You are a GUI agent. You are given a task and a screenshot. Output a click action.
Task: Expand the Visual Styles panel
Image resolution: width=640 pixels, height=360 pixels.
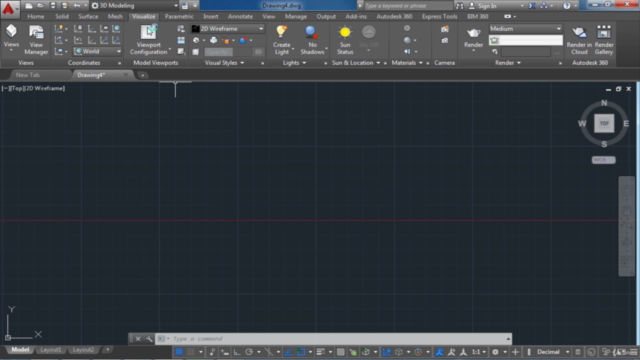click(224, 63)
